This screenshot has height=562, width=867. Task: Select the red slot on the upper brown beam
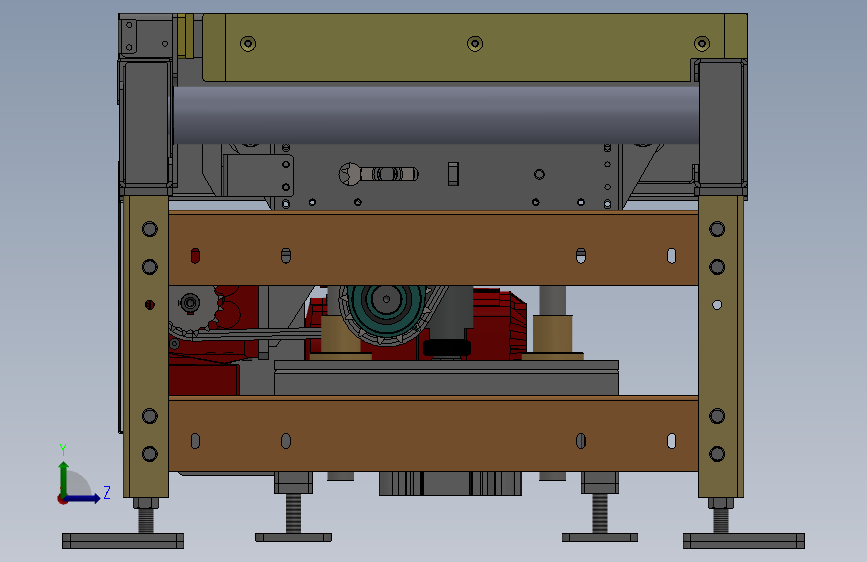coord(195,256)
